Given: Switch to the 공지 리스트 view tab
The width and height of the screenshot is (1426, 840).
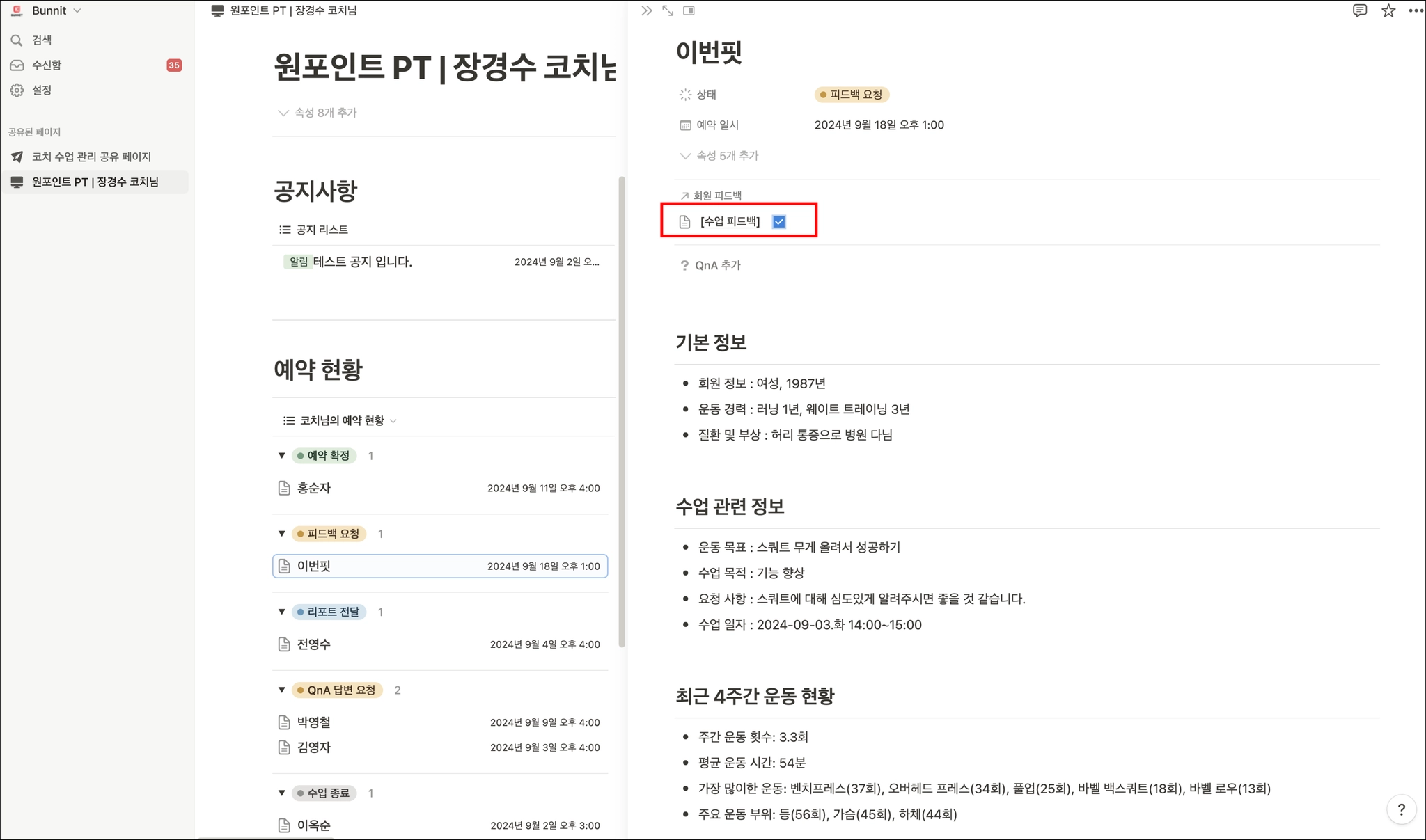Looking at the screenshot, I should [x=314, y=230].
